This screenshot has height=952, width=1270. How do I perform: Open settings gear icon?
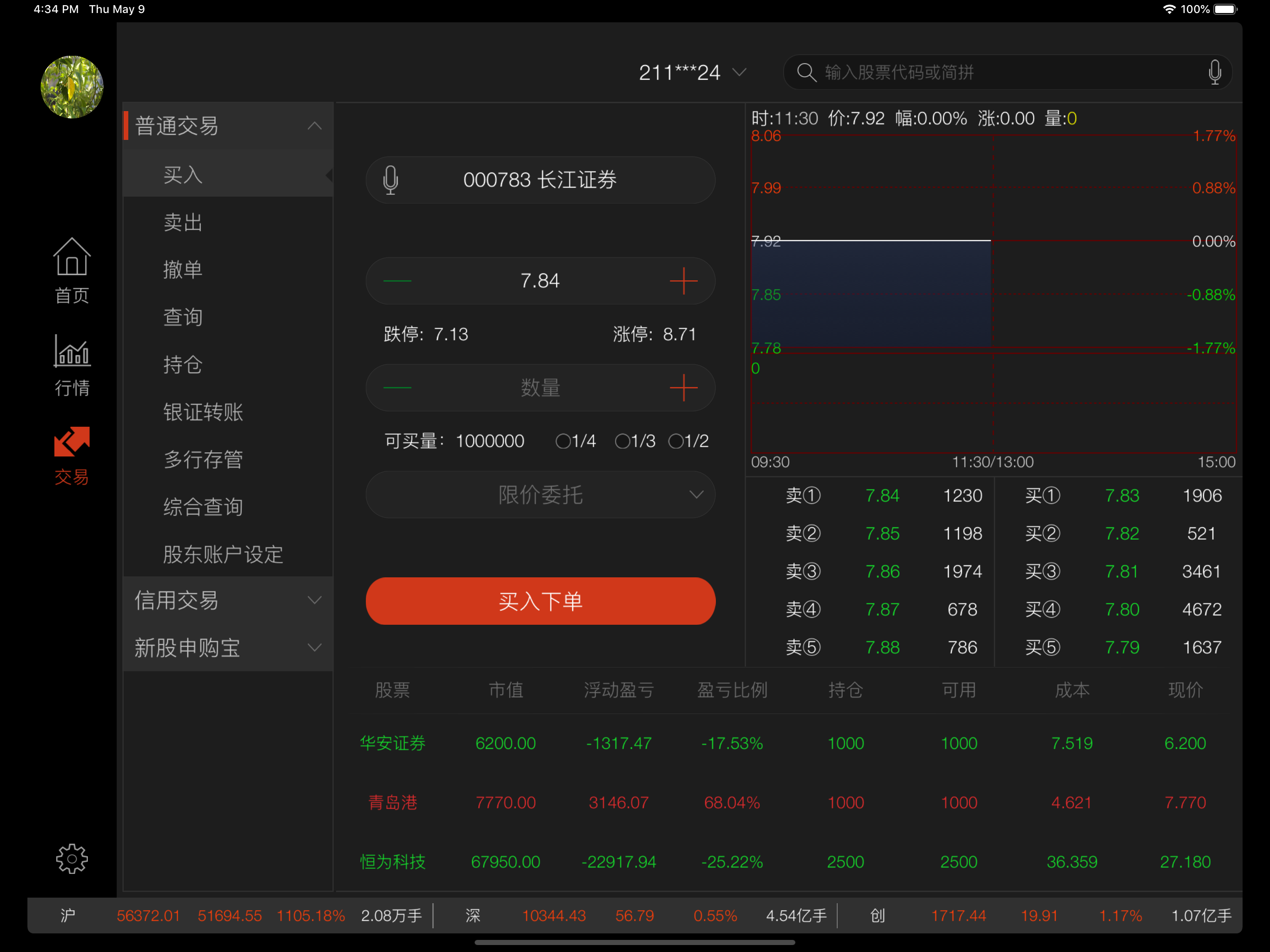click(x=72, y=859)
